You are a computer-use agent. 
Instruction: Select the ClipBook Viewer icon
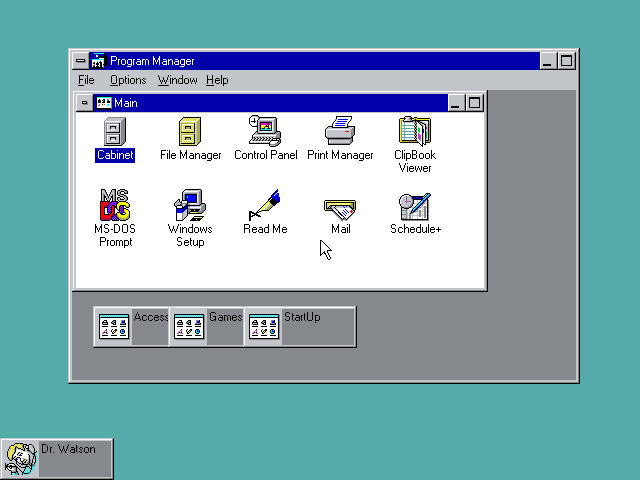(415, 131)
